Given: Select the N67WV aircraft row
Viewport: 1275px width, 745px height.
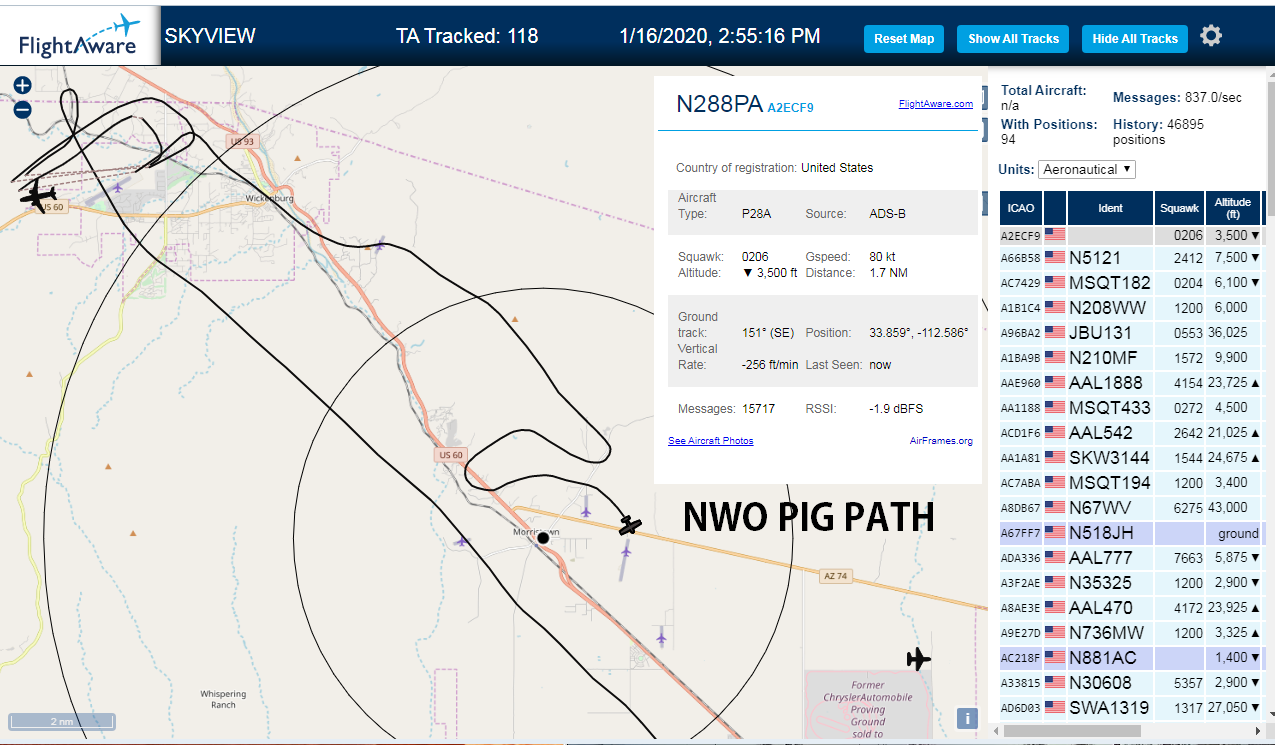Looking at the screenshot, I should [1130, 508].
